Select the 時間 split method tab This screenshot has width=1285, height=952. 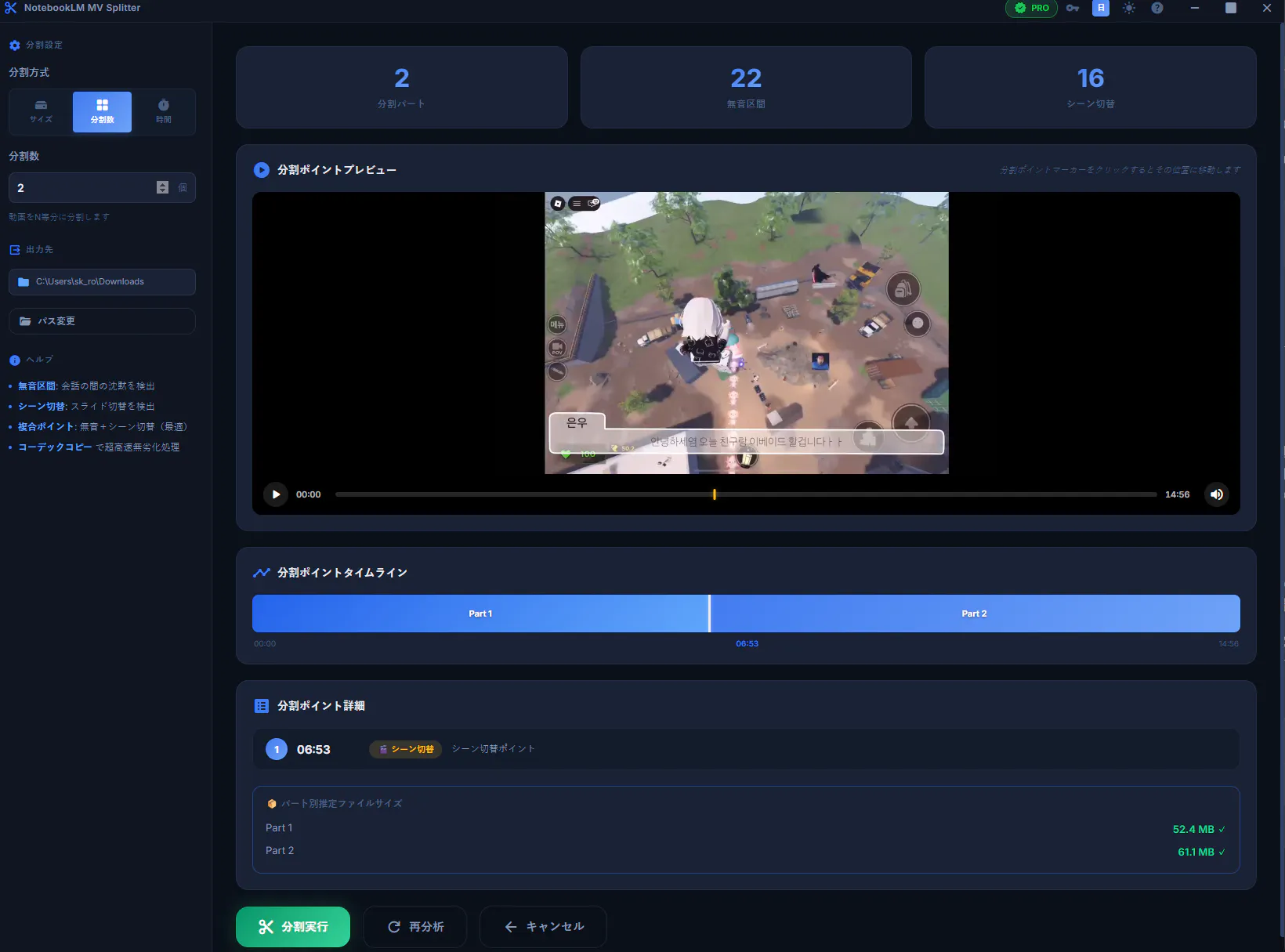click(163, 112)
